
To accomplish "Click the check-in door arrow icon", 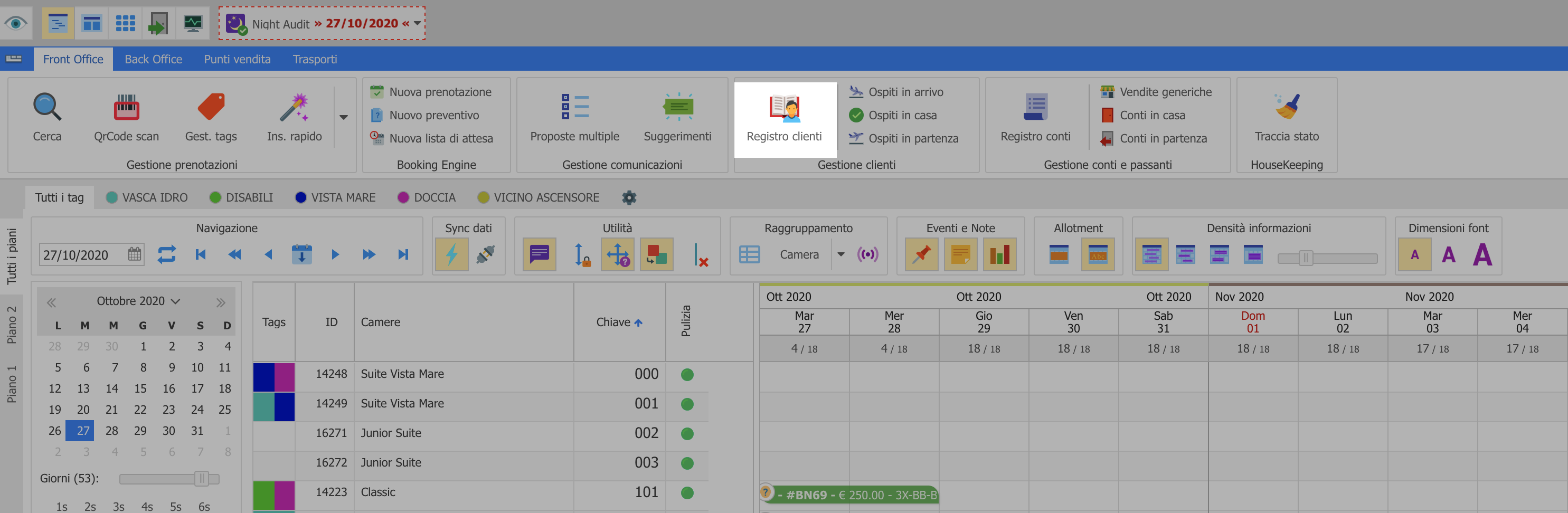I will 159,23.
